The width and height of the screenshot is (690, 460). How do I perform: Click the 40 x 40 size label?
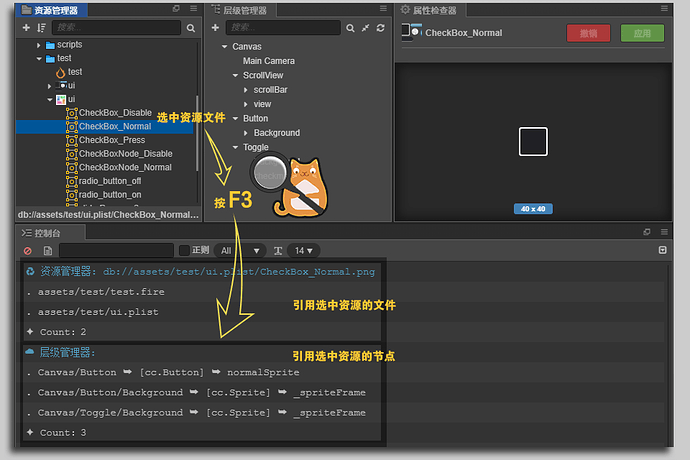[533, 209]
